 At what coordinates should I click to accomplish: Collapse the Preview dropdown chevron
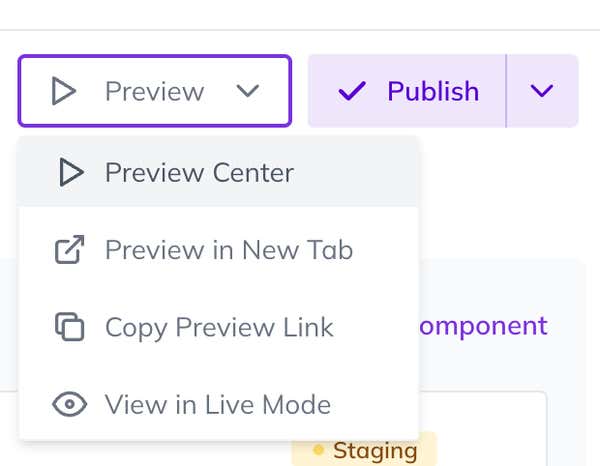[247, 92]
